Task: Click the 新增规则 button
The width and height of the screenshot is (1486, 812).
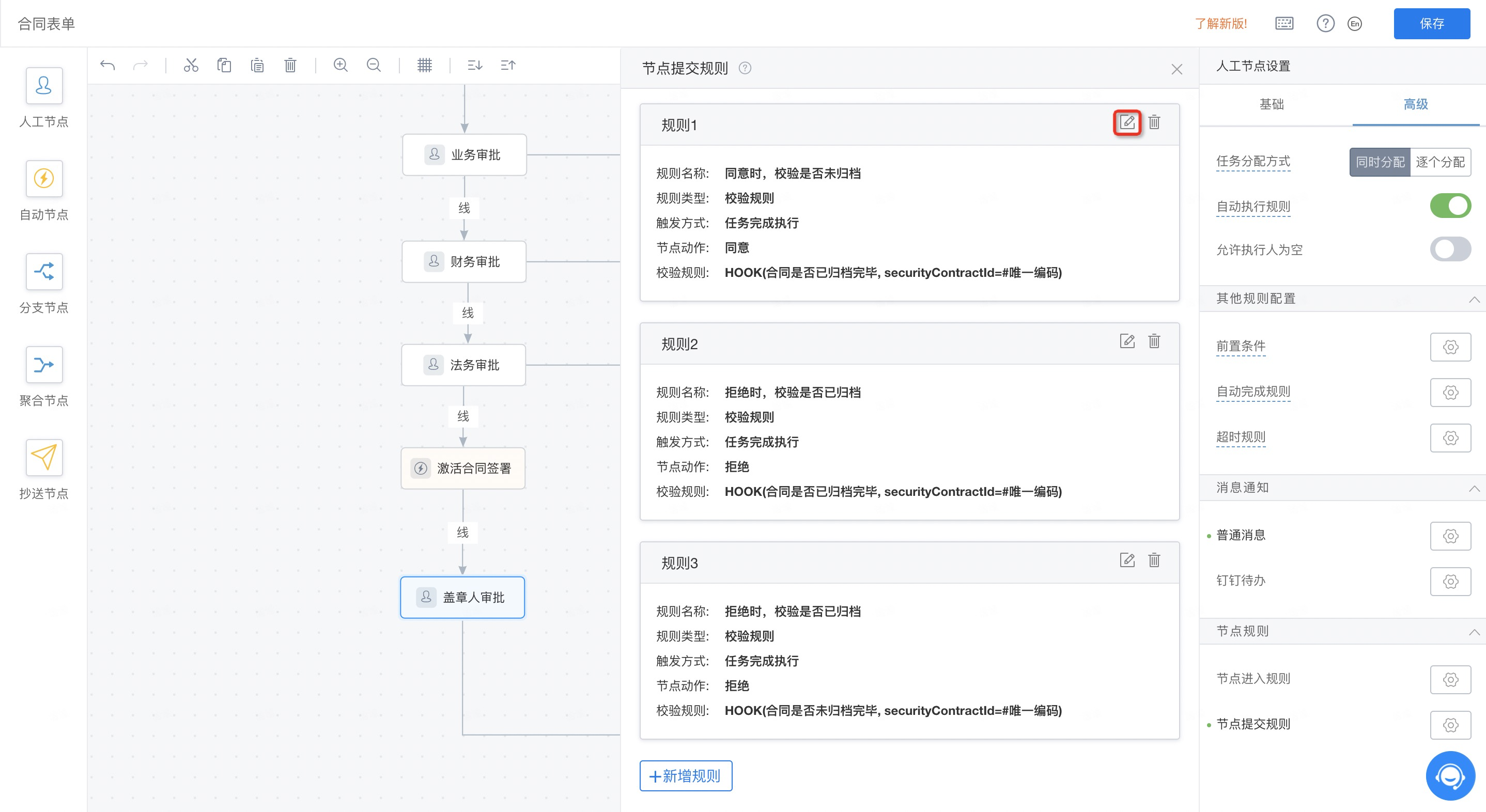Action: [685, 776]
